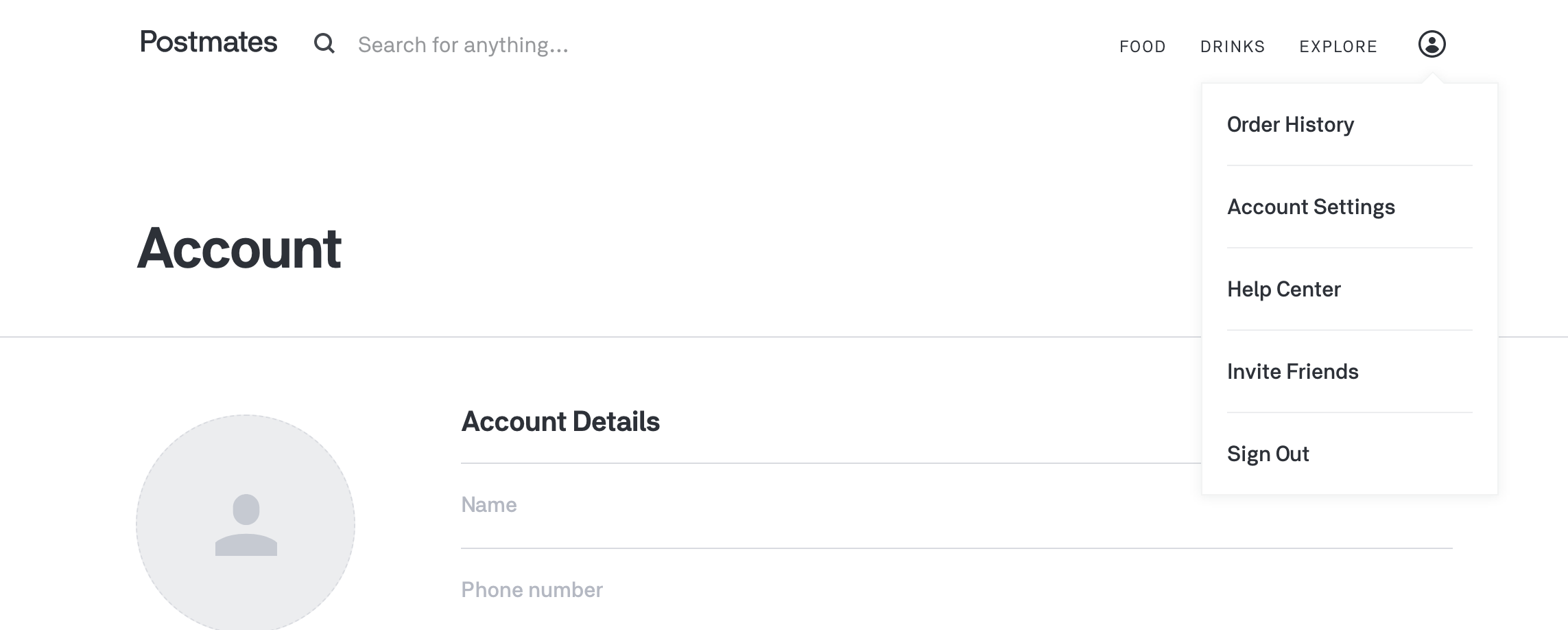Select the circular profile photo placeholder
The height and width of the screenshot is (630, 1568).
[x=246, y=523]
